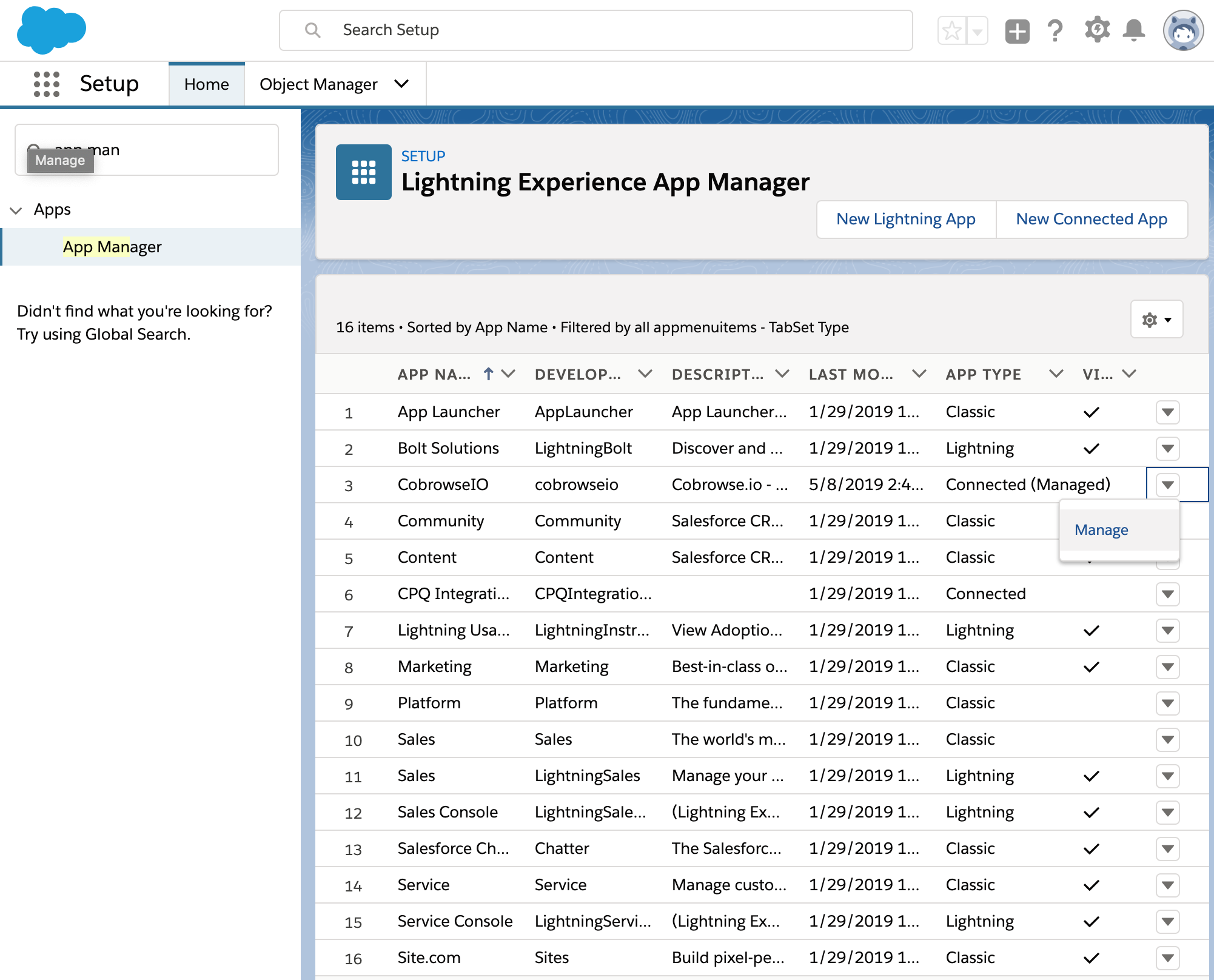Open the Developer Name column menu chevron
This screenshot has height=980, width=1214.
[x=645, y=374]
